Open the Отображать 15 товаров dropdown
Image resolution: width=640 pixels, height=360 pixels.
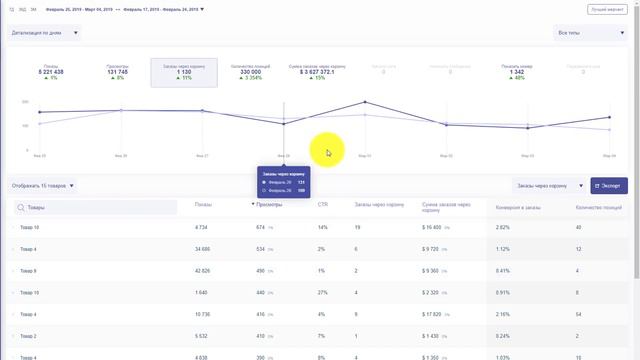tap(42, 186)
